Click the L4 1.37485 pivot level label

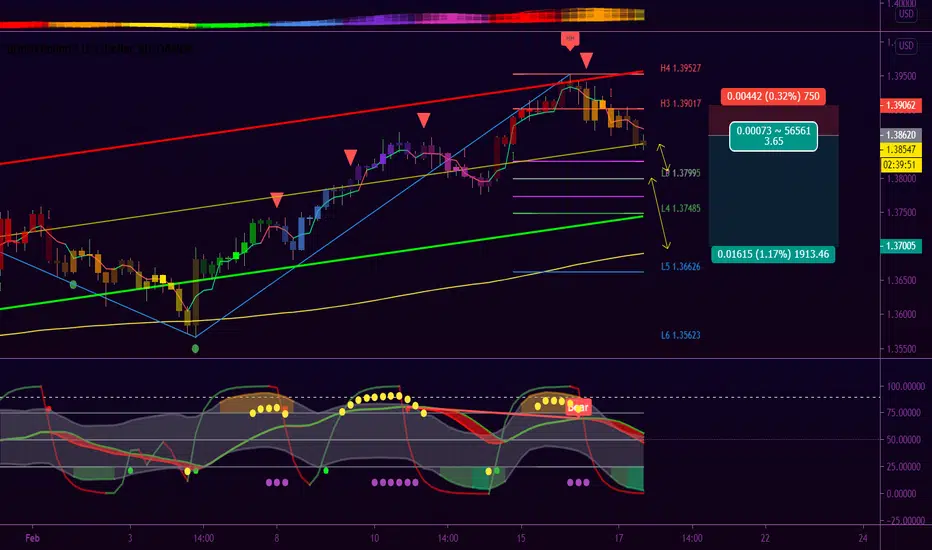(x=681, y=209)
